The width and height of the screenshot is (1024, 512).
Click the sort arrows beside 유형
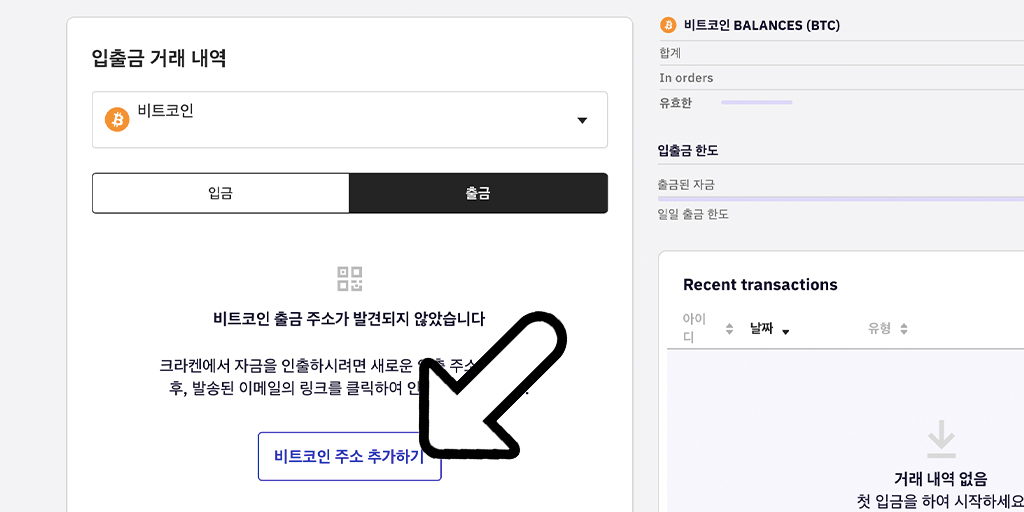[x=904, y=330]
